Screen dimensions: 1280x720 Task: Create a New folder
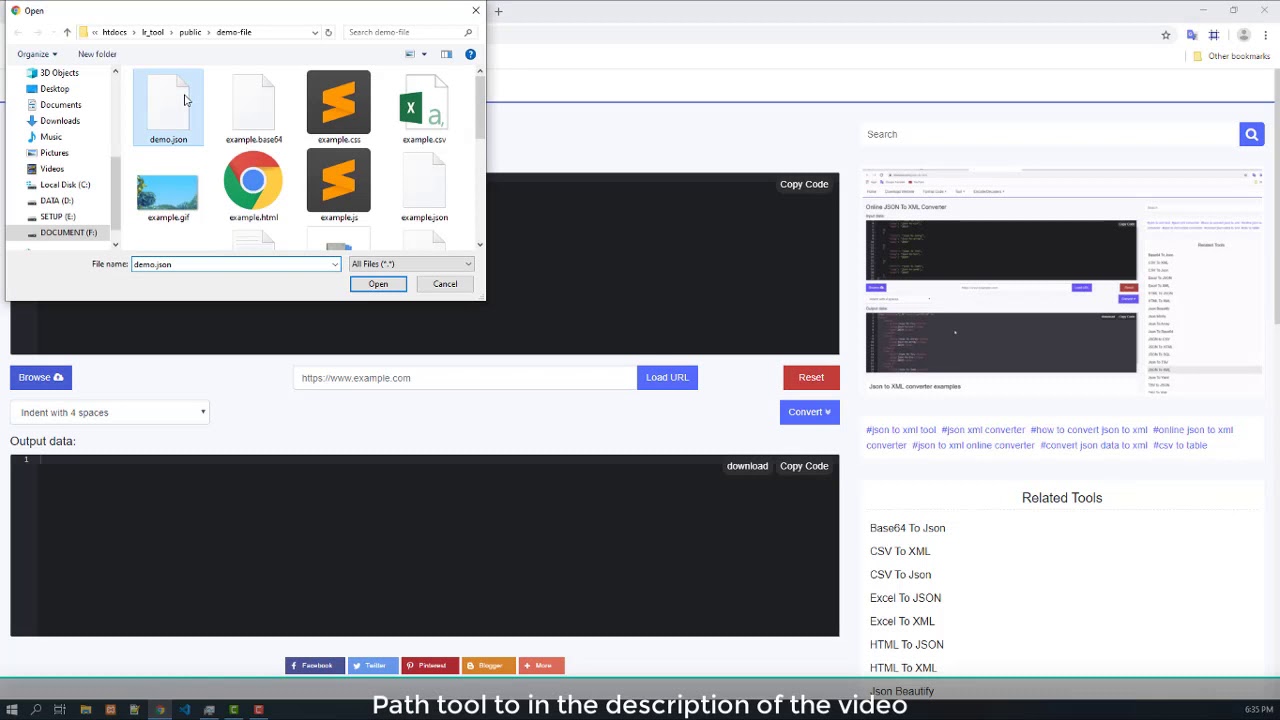point(97,54)
